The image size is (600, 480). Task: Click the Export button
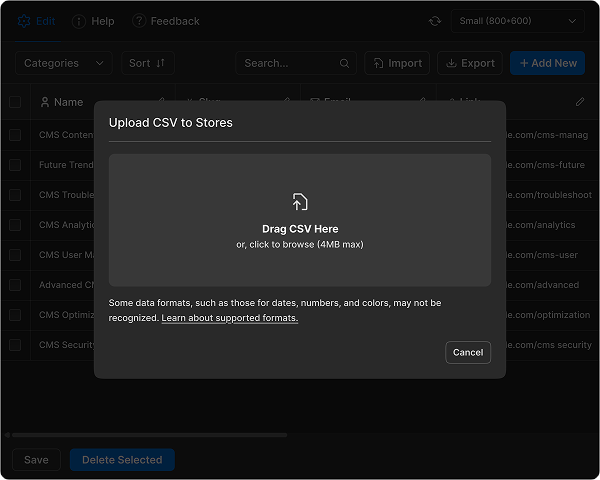[470, 63]
